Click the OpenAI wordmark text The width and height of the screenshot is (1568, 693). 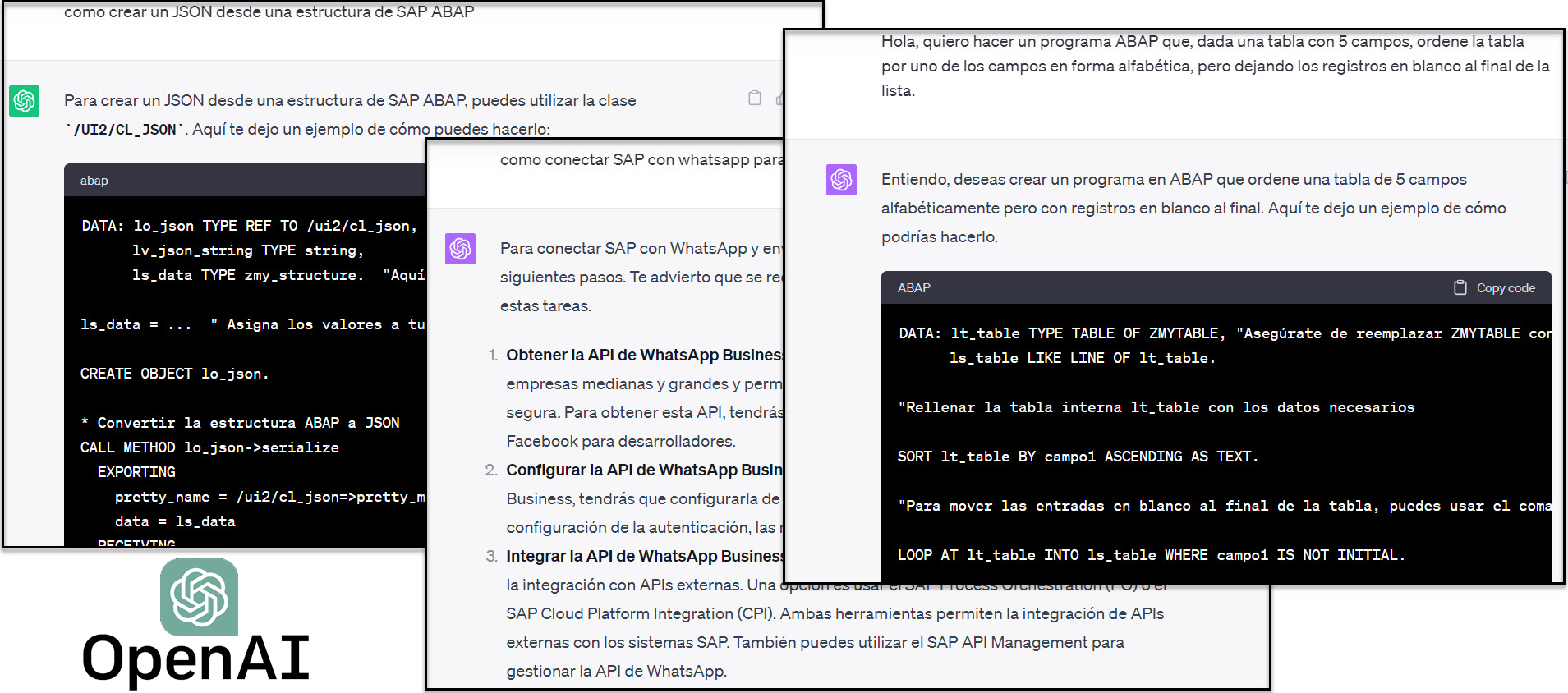(x=195, y=659)
